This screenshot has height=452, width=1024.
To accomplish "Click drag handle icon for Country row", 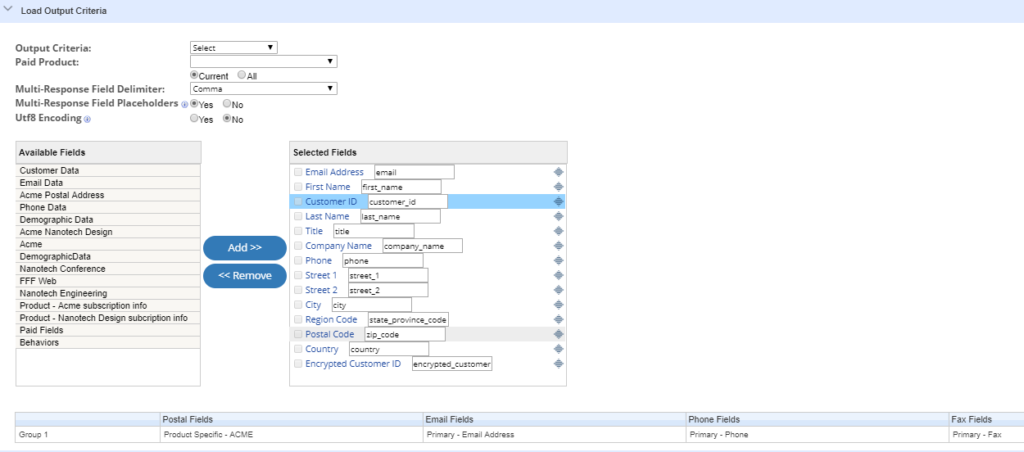I will coord(559,349).
